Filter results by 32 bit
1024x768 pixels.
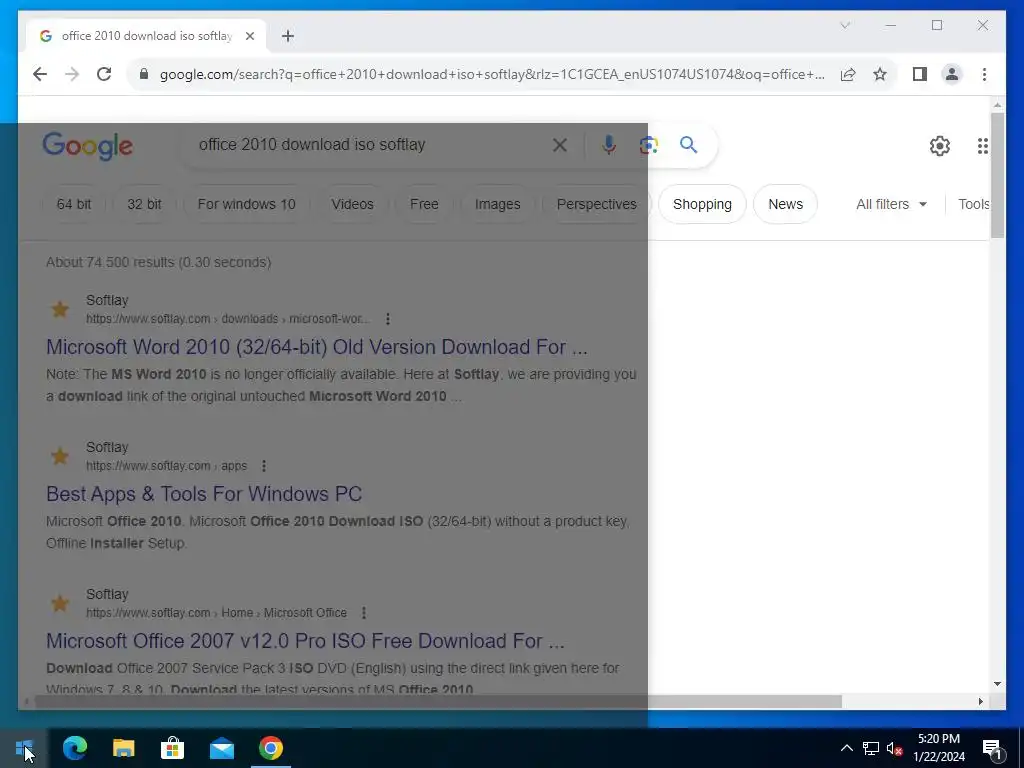tap(144, 204)
